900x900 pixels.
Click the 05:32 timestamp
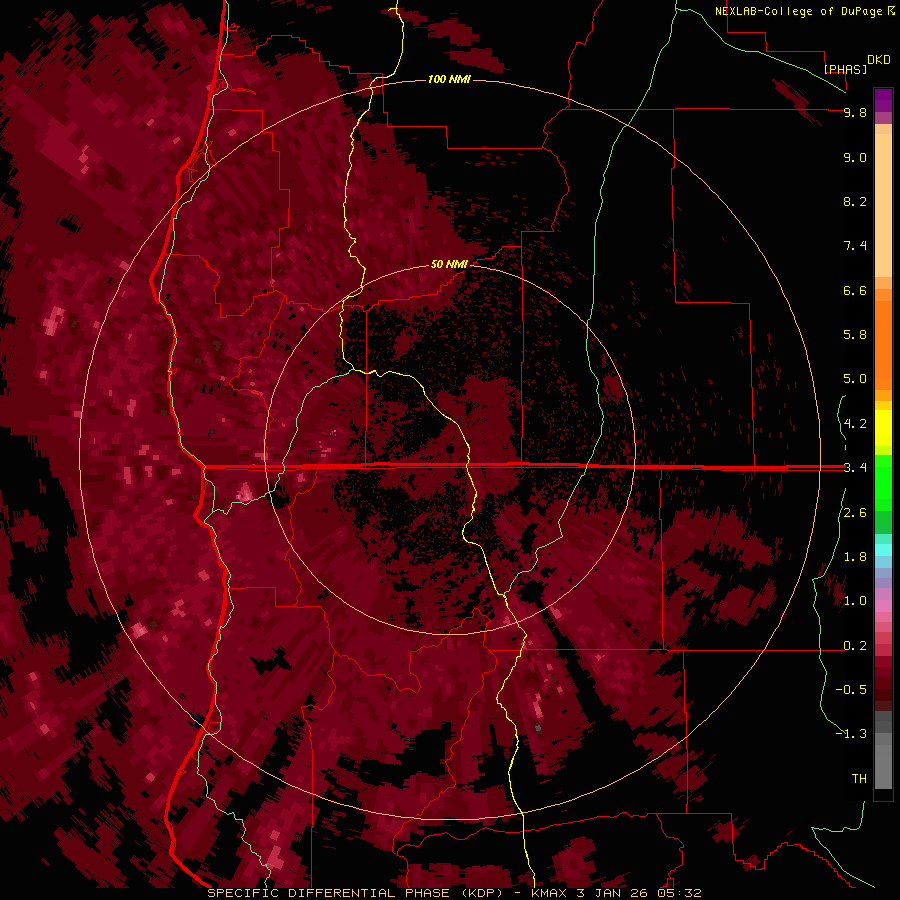[678, 893]
